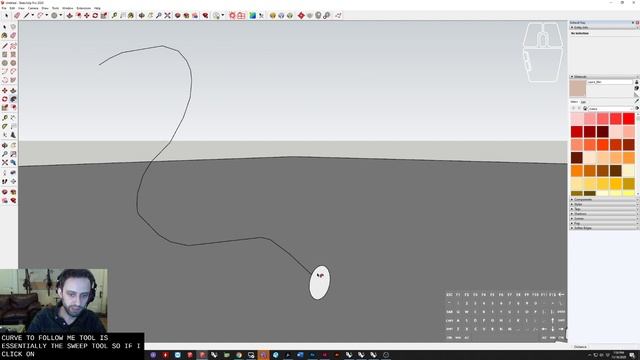Select the Polygon tool in left toolbar
This screenshot has height=360, width=640.
click(x=13, y=63)
